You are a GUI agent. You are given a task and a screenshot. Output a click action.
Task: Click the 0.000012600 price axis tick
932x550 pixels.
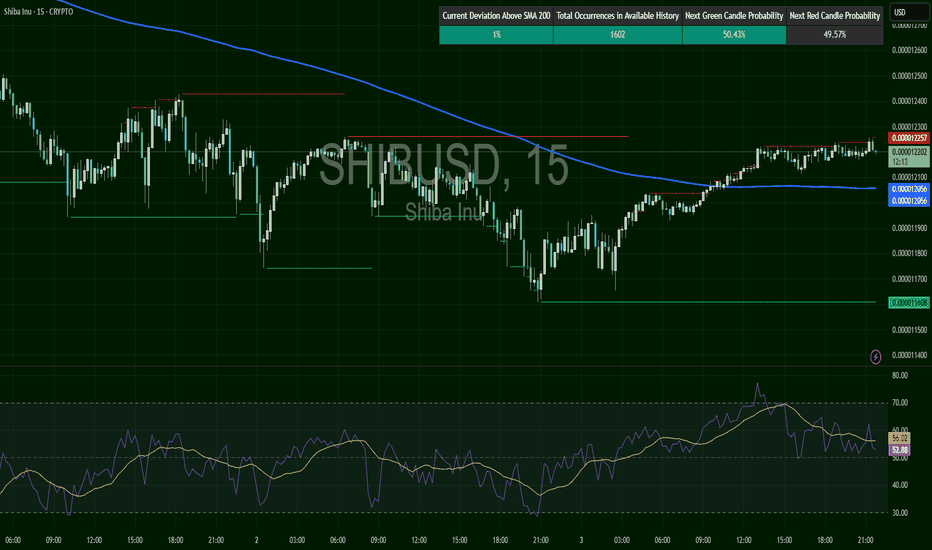tap(909, 51)
